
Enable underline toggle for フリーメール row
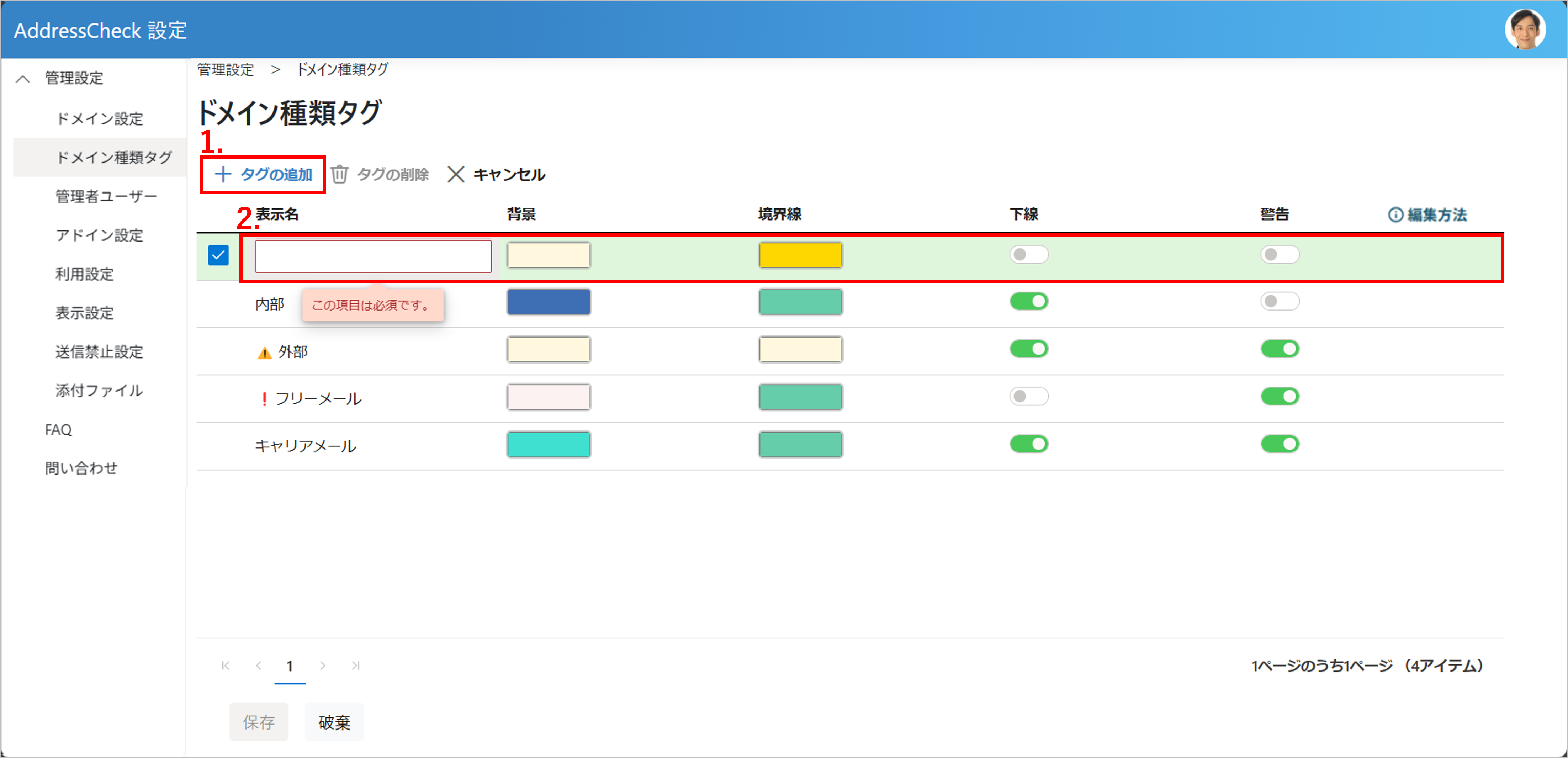click(x=1029, y=396)
